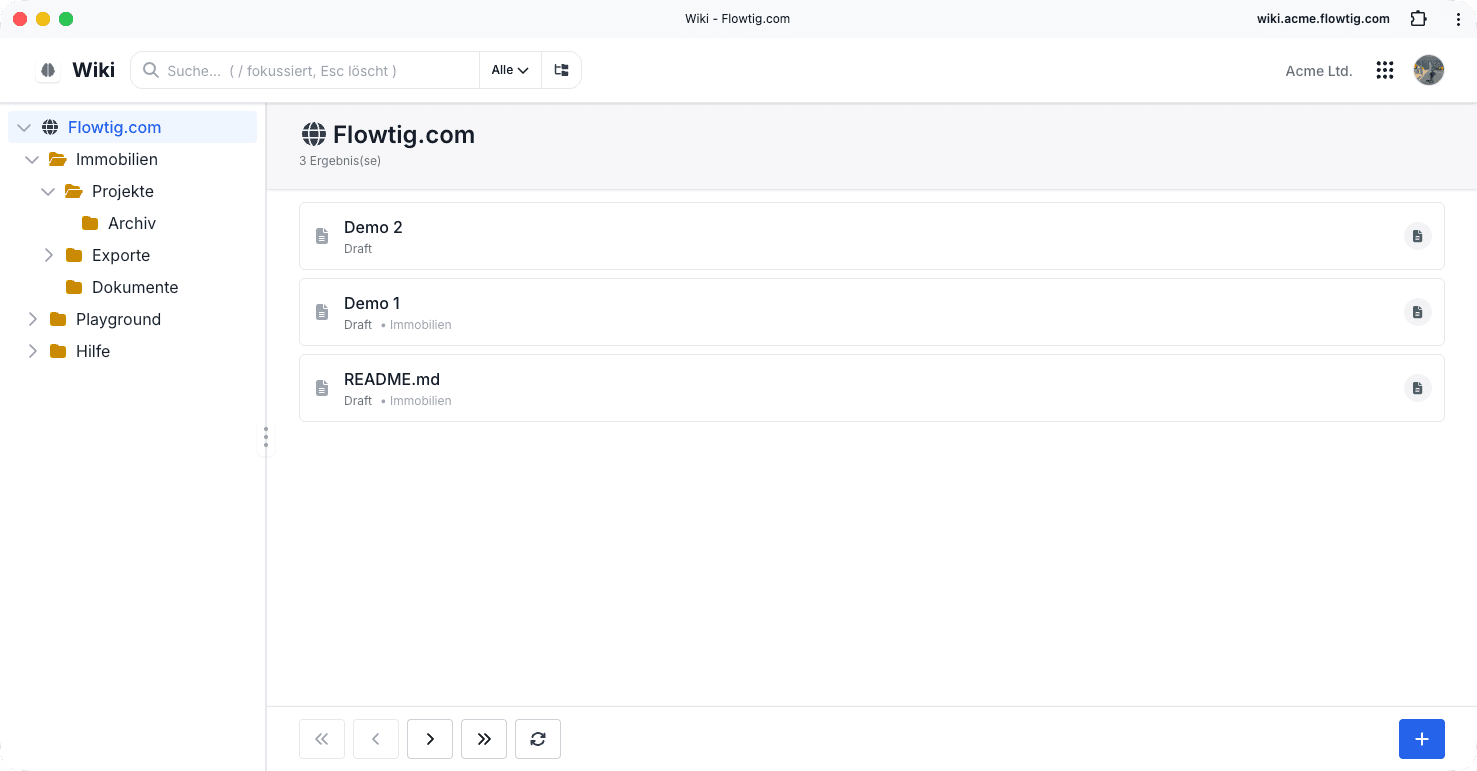Click the Wiki title in header

coord(94,70)
